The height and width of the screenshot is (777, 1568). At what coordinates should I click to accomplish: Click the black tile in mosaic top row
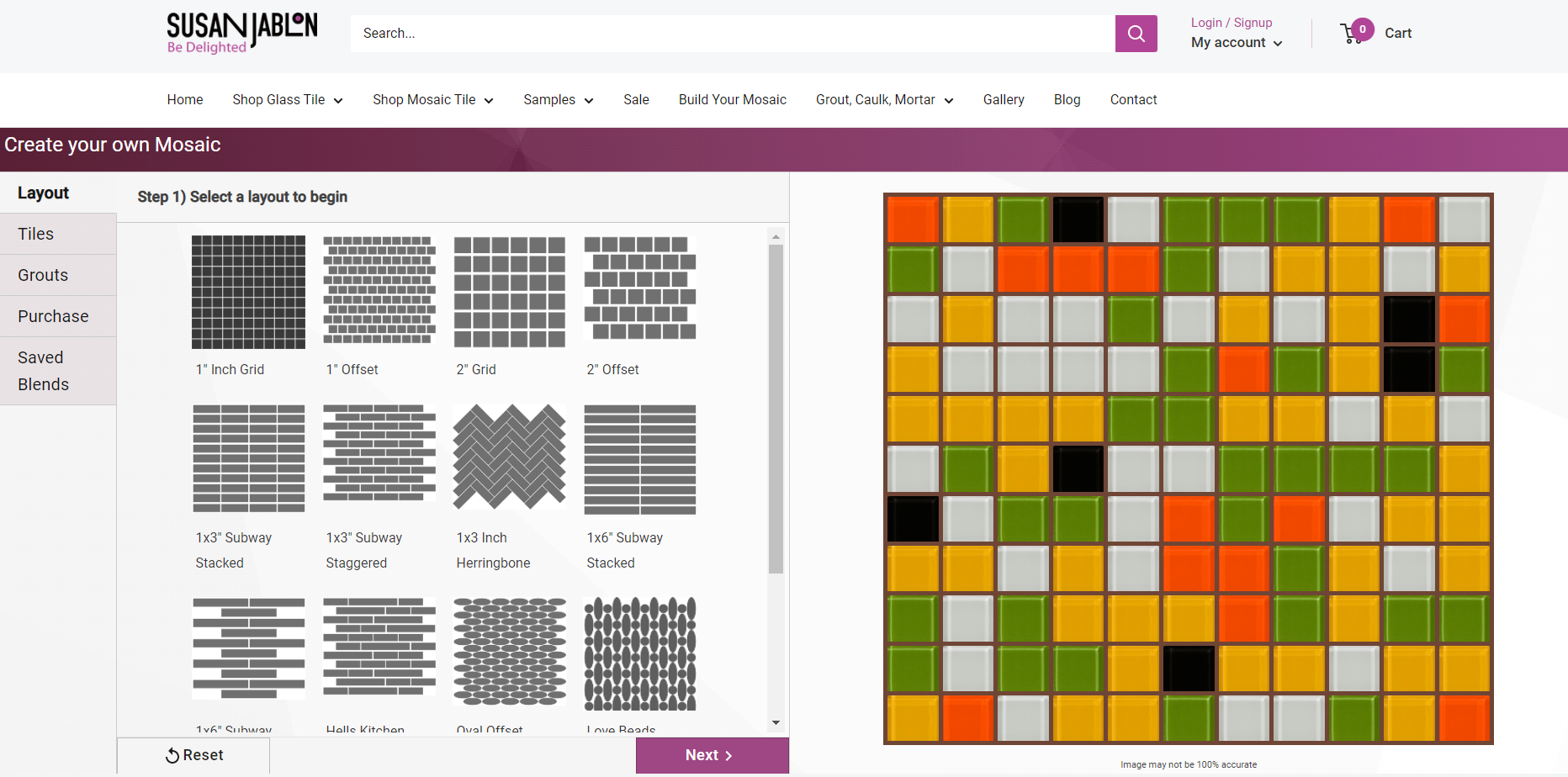(1078, 219)
